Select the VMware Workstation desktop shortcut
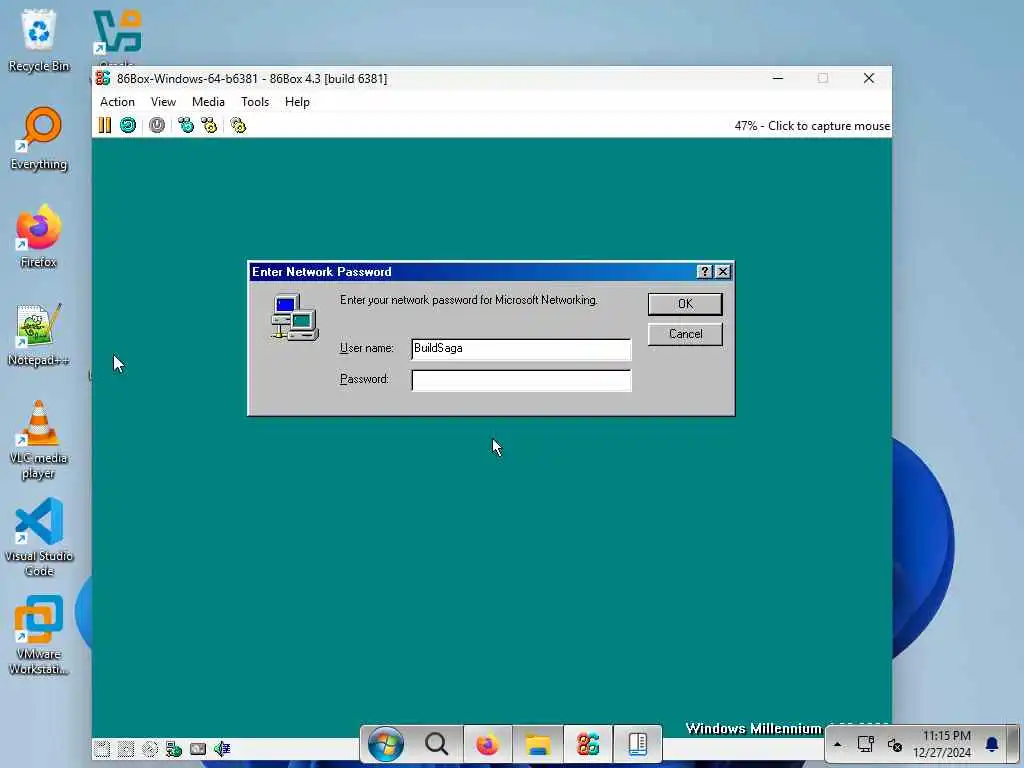 39,635
